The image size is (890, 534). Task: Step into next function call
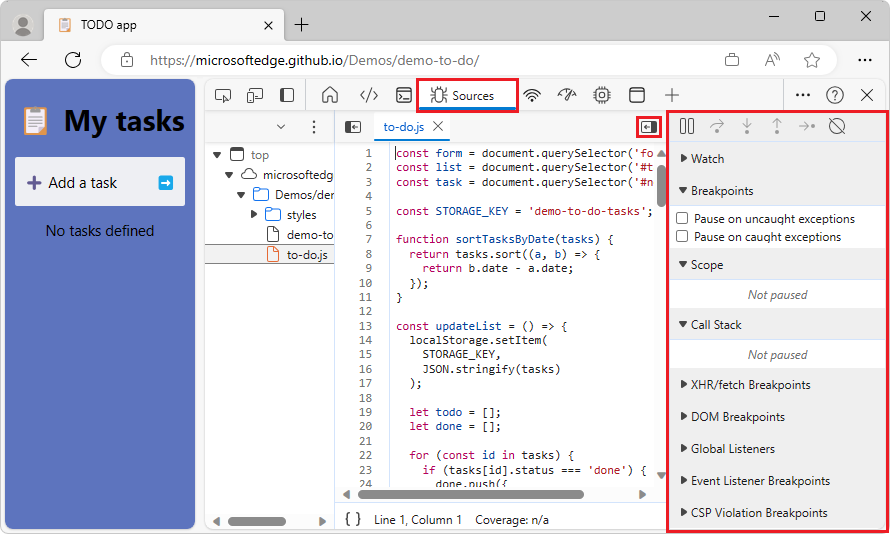747,126
